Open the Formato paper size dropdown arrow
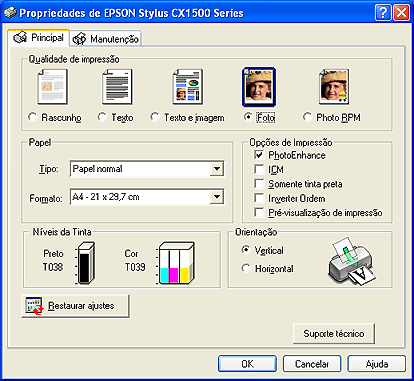 (x=217, y=197)
